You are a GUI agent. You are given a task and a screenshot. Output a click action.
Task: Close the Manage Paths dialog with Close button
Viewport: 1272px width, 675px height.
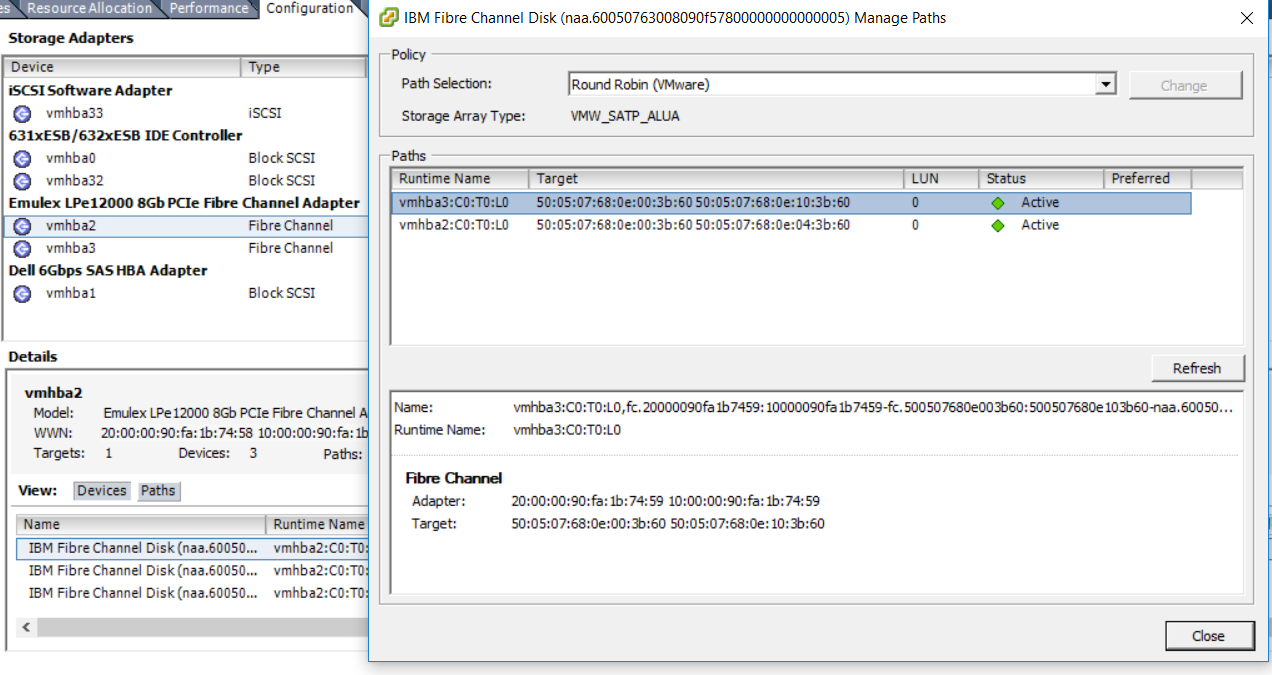tap(1209, 636)
